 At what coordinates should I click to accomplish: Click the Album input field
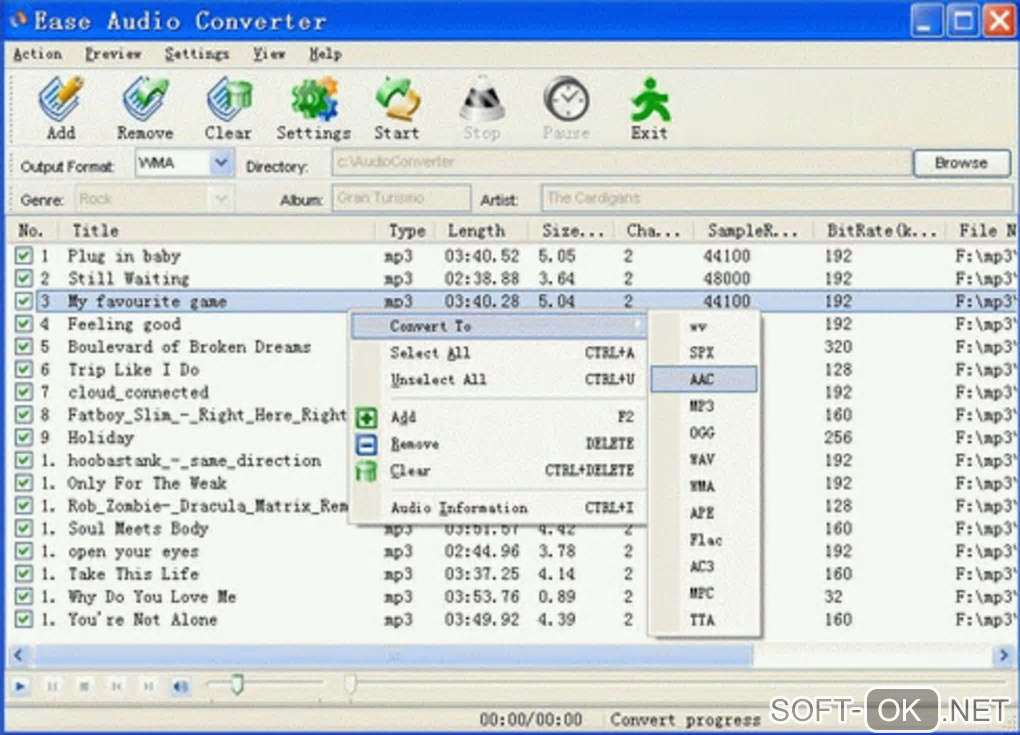(401, 198)
